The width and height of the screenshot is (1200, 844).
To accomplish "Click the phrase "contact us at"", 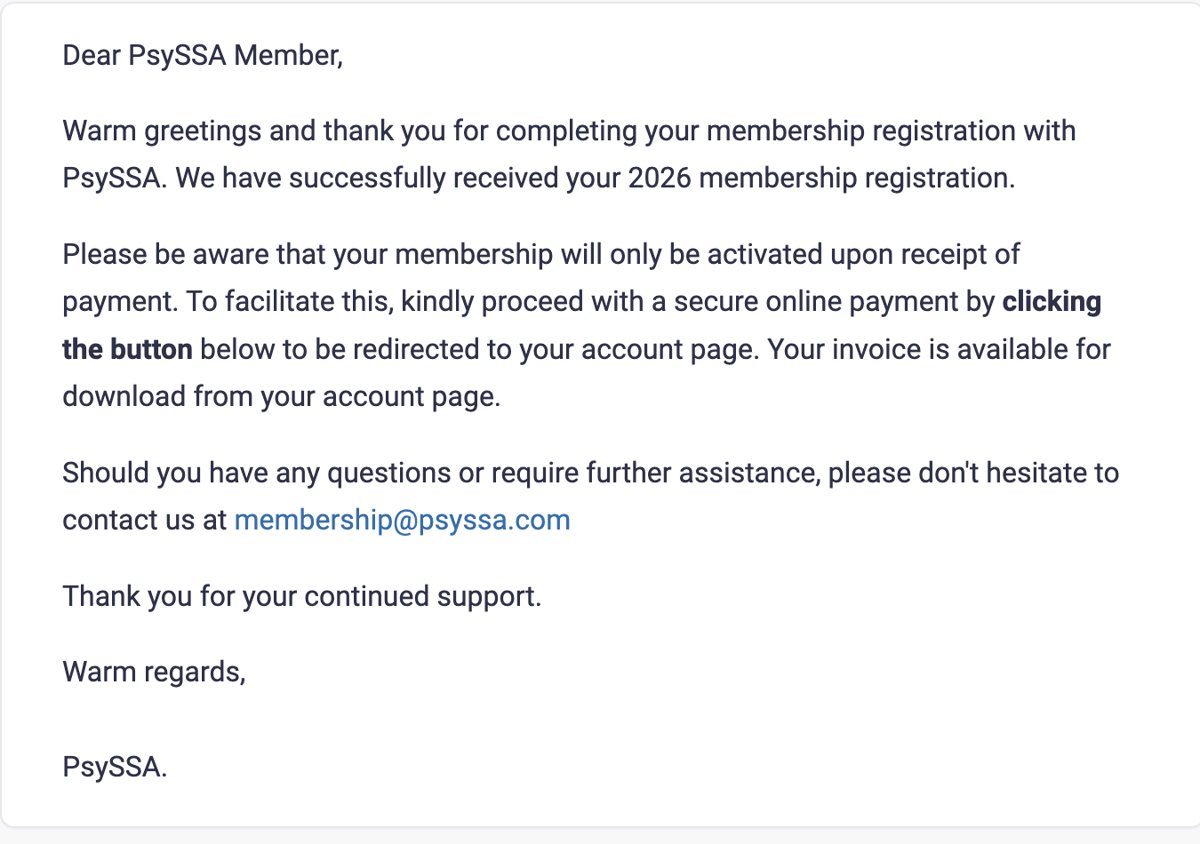I will point(145,520).
